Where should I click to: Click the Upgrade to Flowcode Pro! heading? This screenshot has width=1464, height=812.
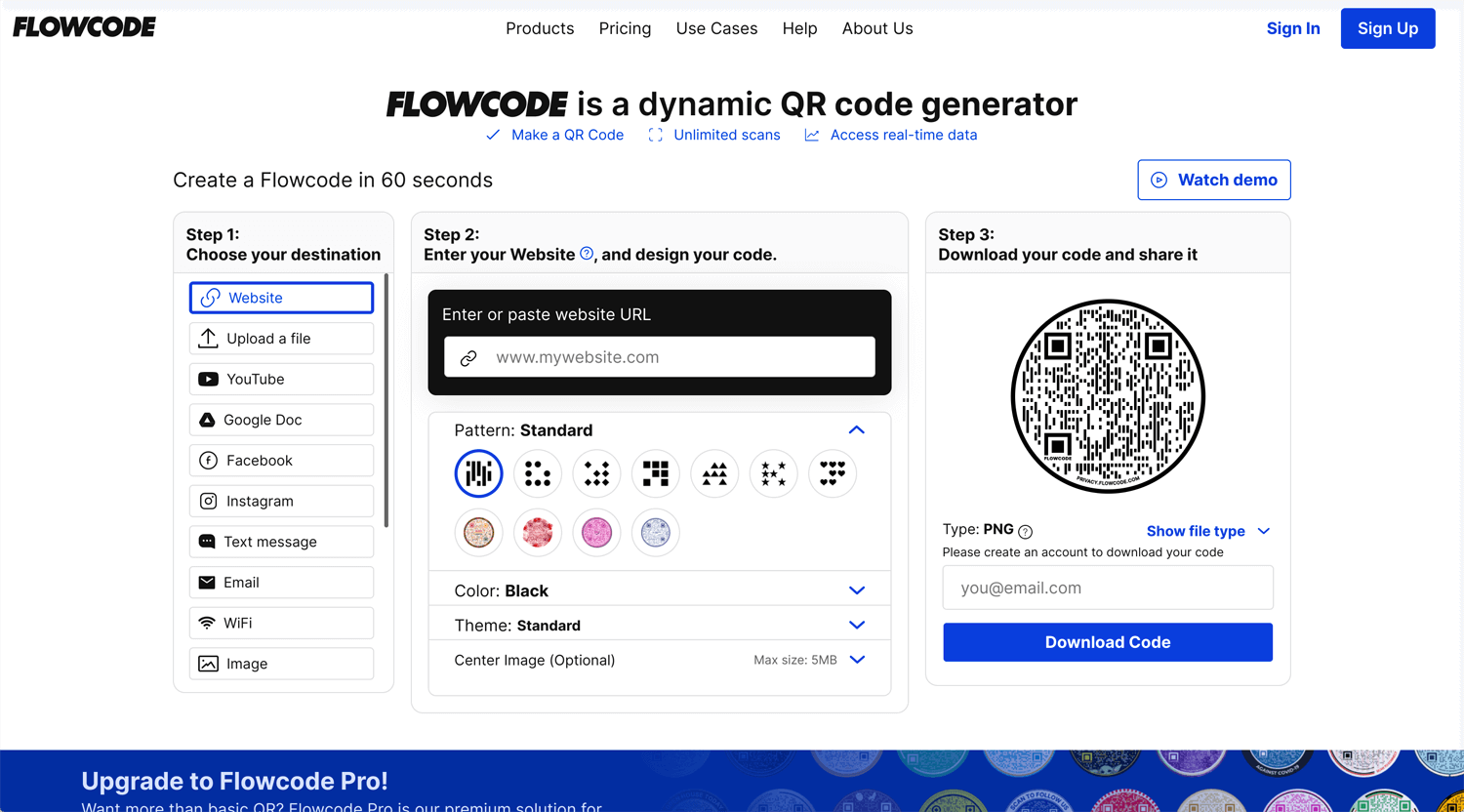[234, 781]
